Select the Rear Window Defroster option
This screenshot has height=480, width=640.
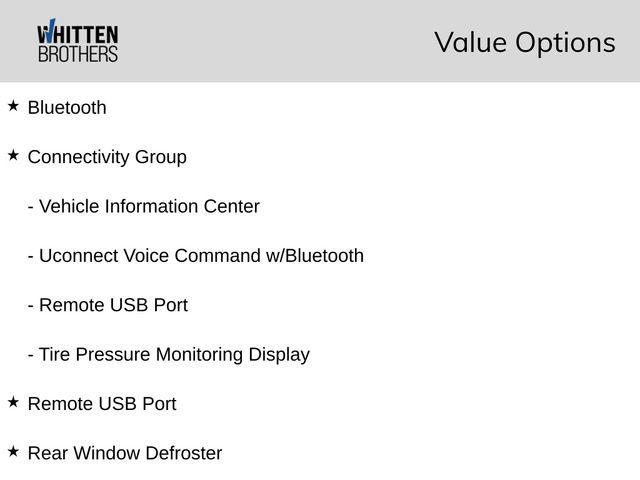click(125, 453)
